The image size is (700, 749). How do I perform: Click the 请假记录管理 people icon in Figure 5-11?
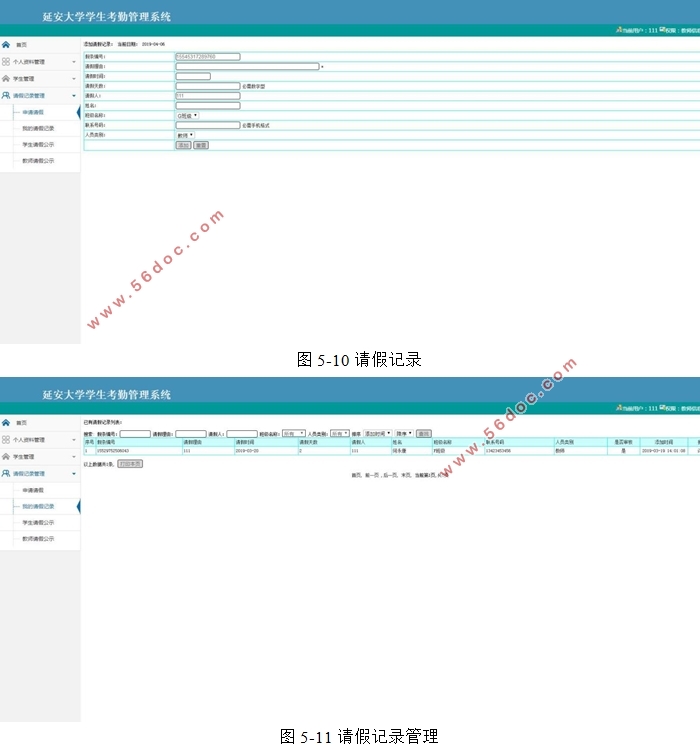(x=6, y=473)
